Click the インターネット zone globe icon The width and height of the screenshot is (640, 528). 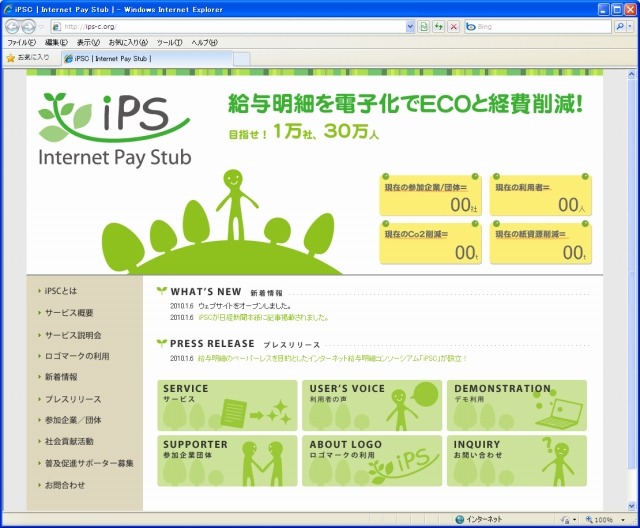point(460,519)
